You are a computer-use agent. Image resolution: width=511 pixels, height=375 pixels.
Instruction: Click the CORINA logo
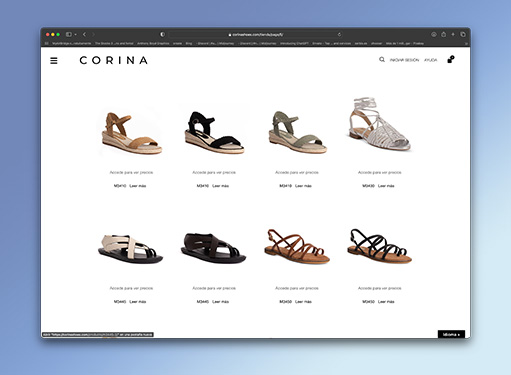tap(114, 60)
